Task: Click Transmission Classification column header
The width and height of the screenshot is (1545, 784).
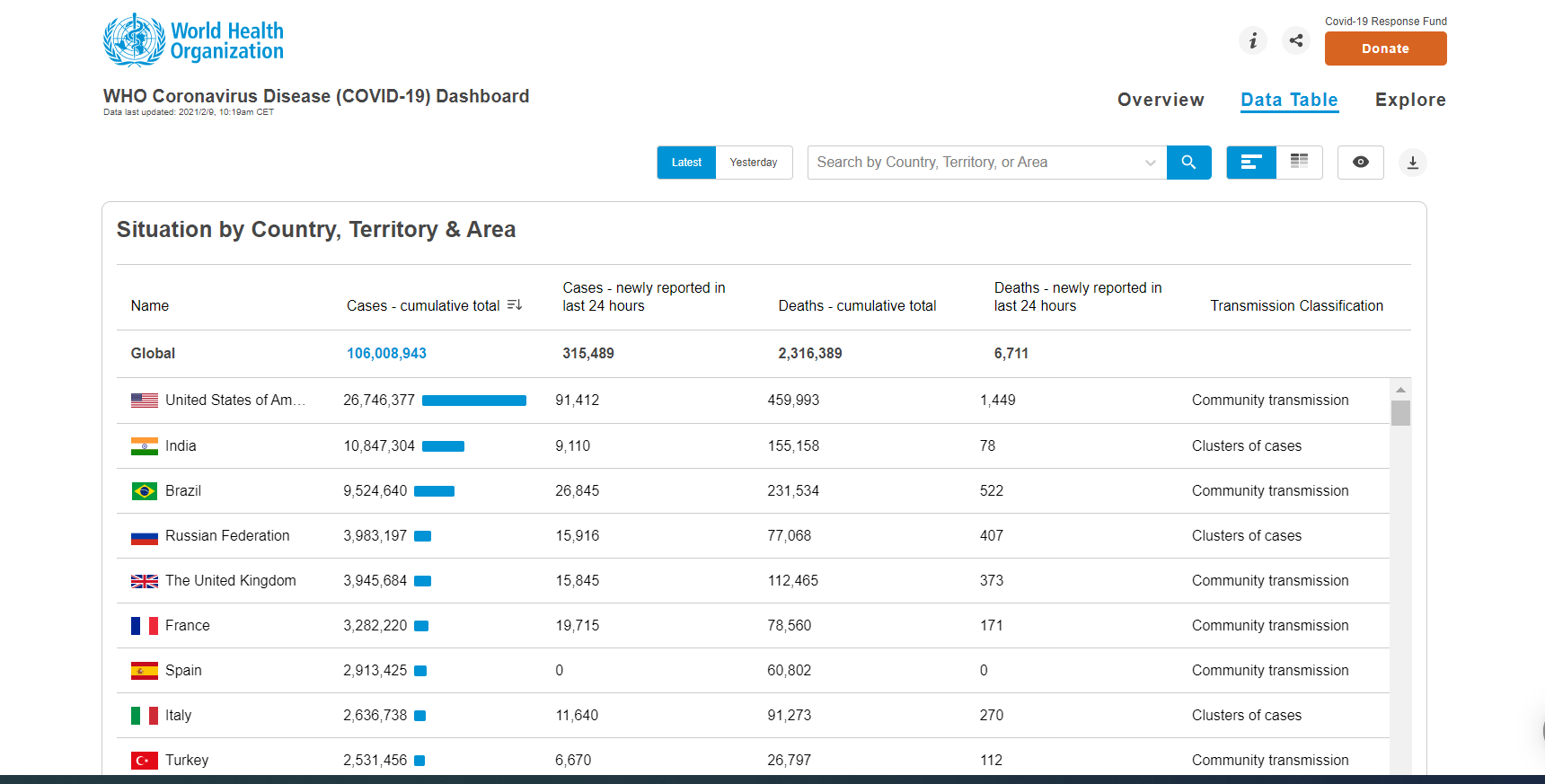Action: tap(1296, 305)
